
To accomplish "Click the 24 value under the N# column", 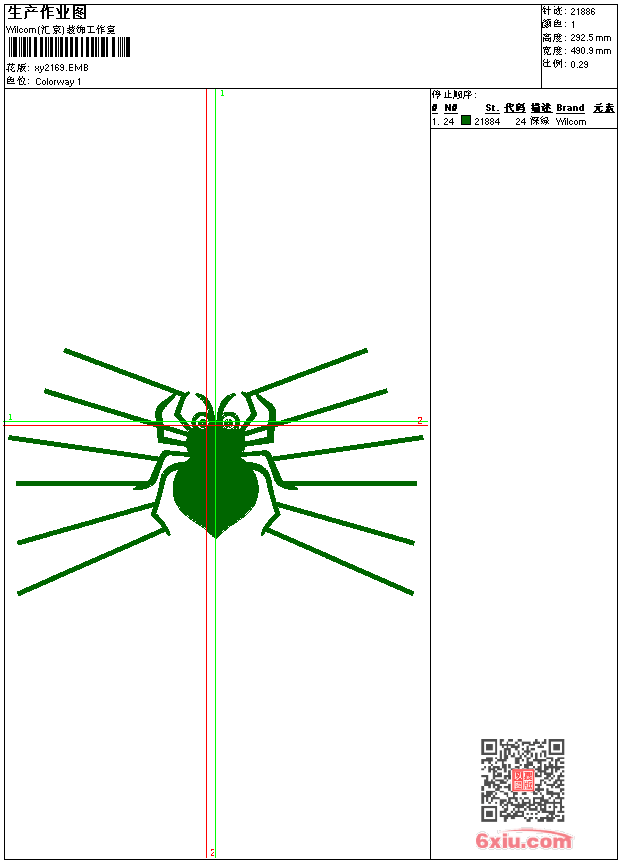I will tap(449, 122).
